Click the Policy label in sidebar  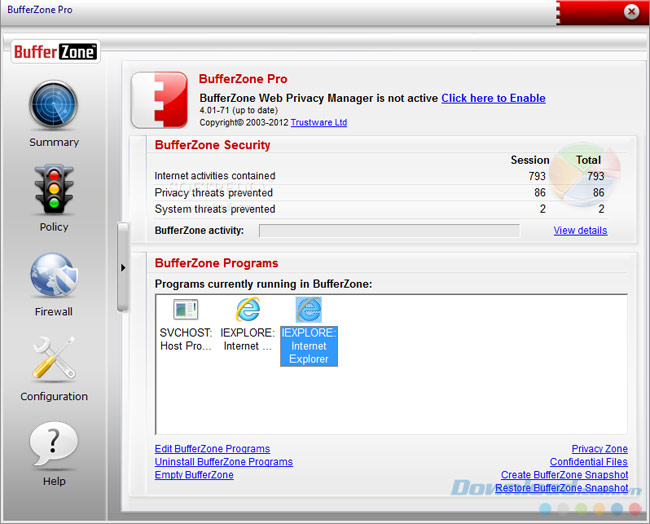tap(54, 227)
